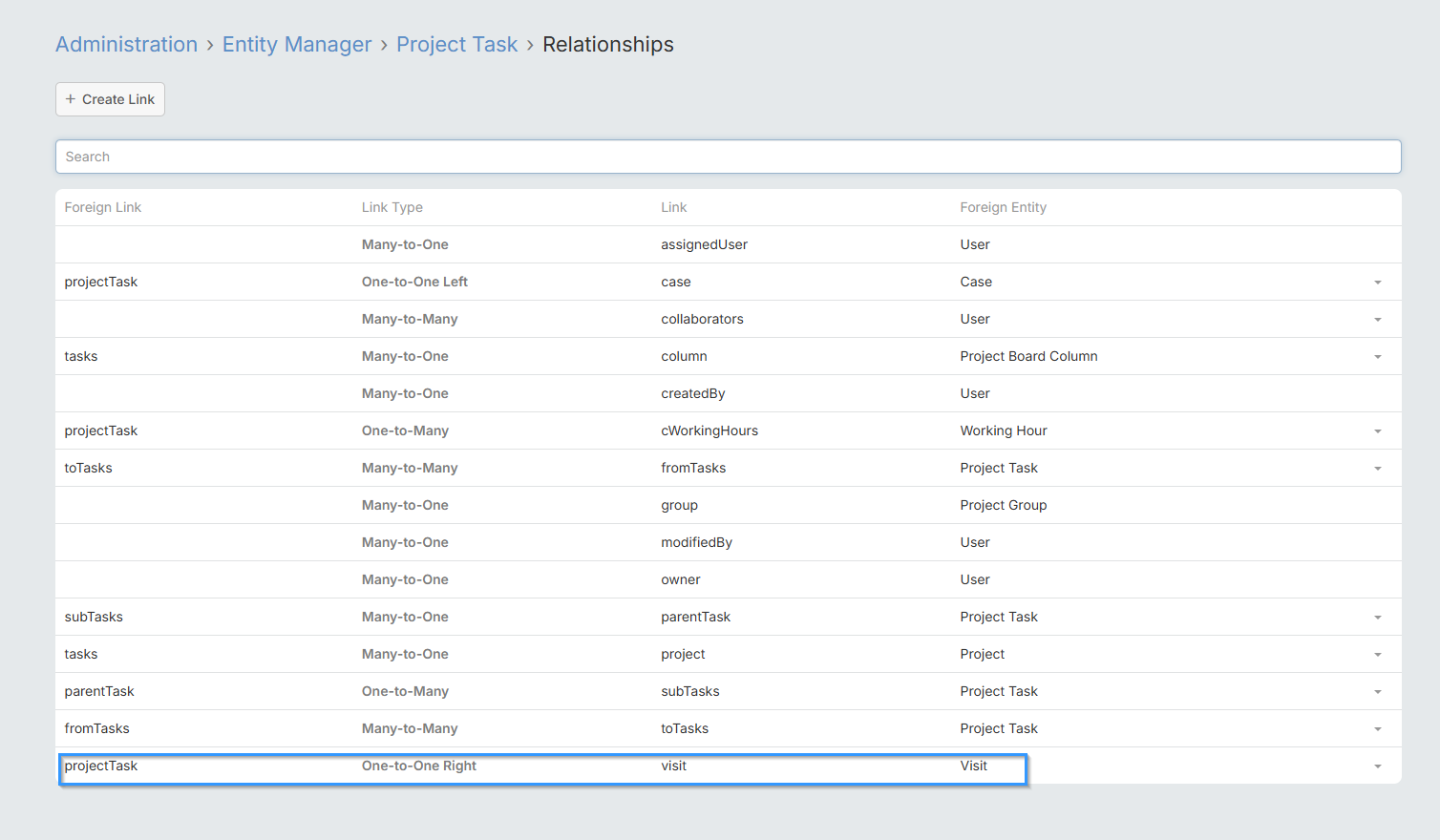Open Entity Manager breadcrumb link
This screenshot has height=840, width=1440.
tap(297, 45)
